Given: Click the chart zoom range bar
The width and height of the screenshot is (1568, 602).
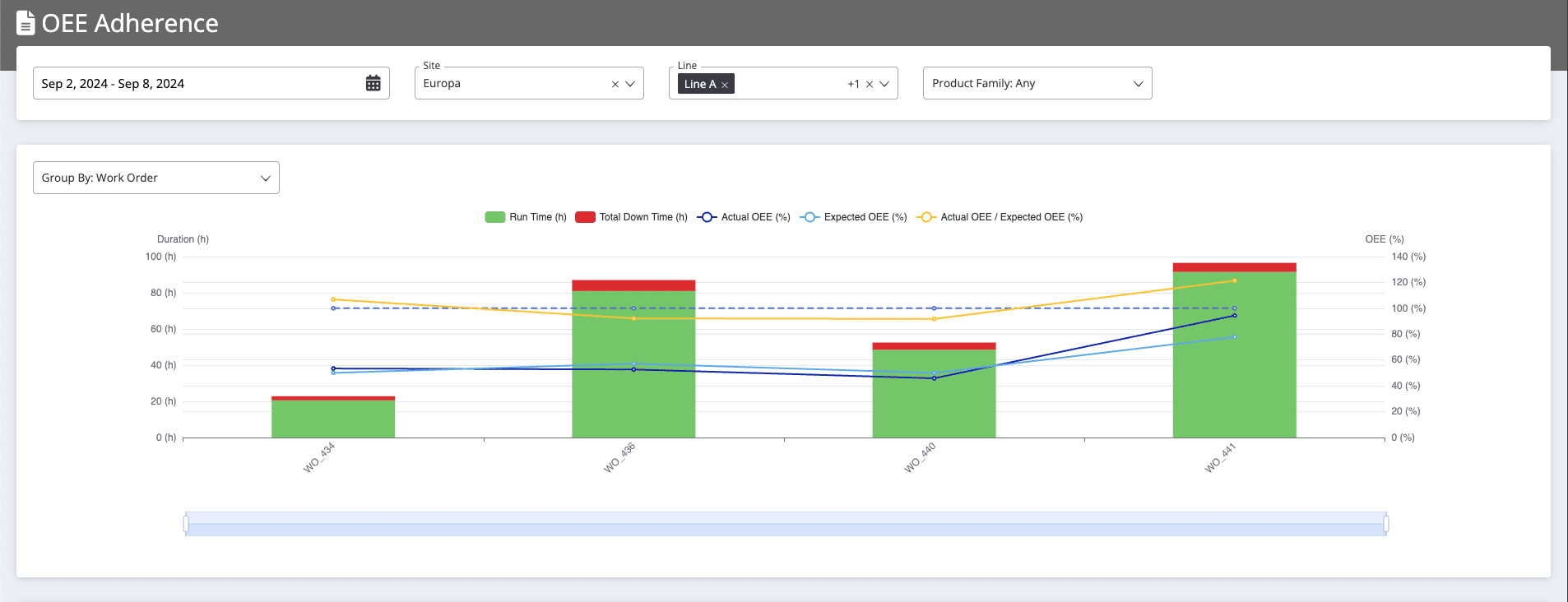Looking at the screenshot, I should pyautogui.click(x=786, y=524).
